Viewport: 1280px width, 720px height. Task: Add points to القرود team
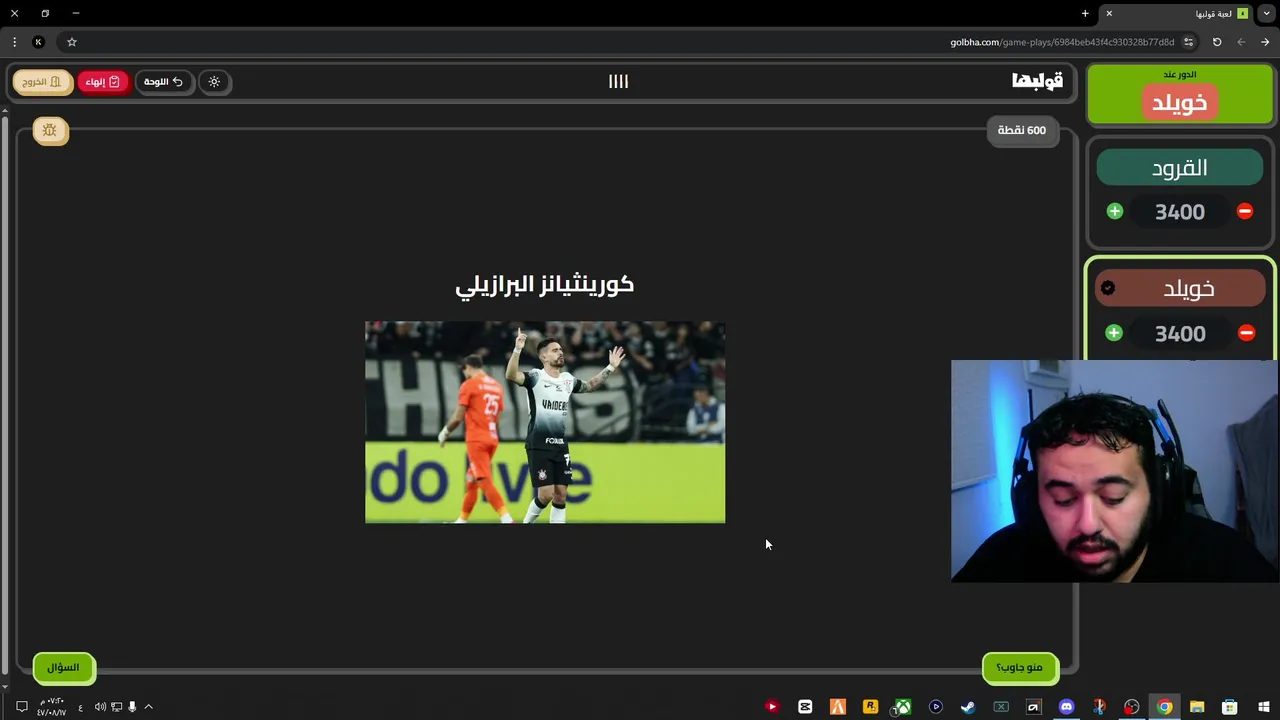tap(1115, 211)
